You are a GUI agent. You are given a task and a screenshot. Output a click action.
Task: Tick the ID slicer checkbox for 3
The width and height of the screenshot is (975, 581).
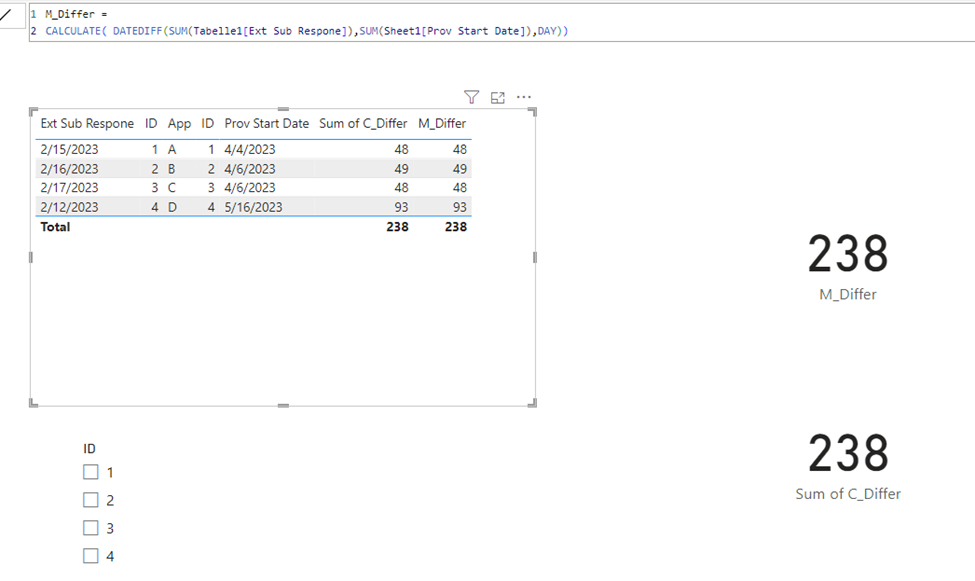pos(91,528)
